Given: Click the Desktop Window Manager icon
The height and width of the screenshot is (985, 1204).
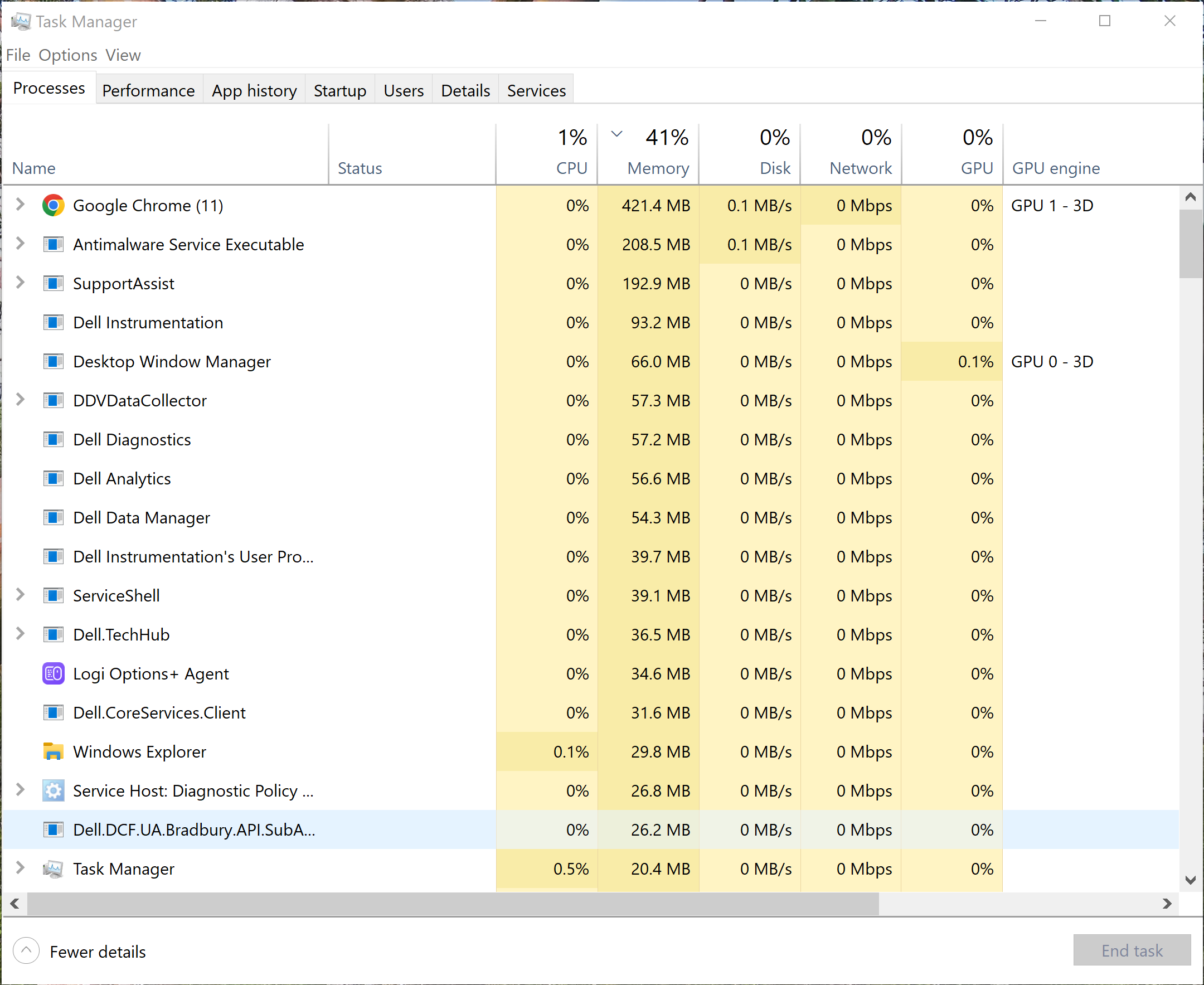Looking at the screenshot, I should 54,361.
